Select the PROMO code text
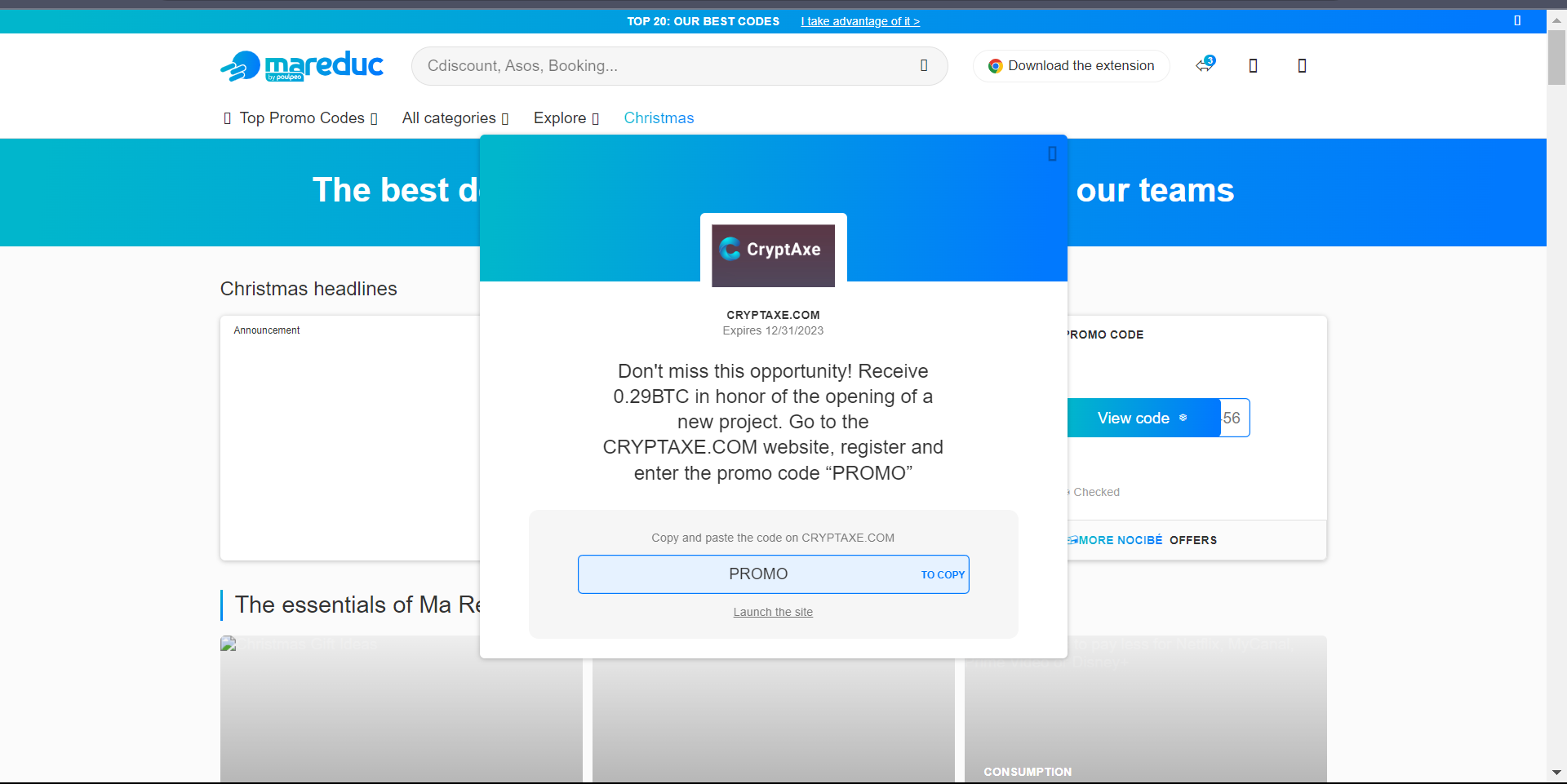The image size is (1567, 784). (758, 574)
